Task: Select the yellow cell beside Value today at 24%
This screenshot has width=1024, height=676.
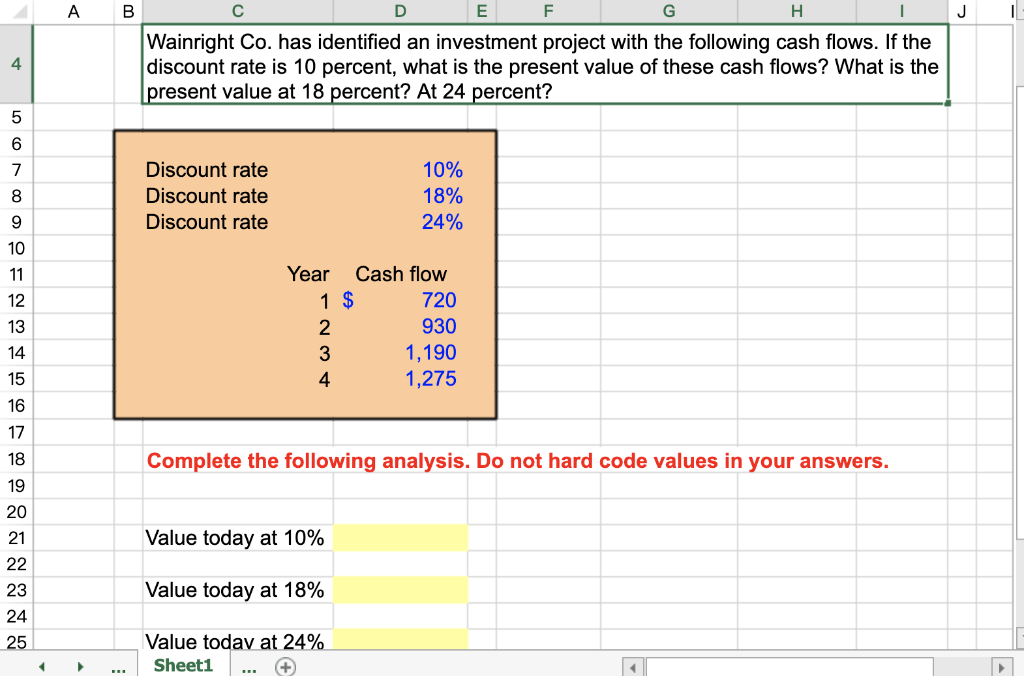Action: click(400, 638)
